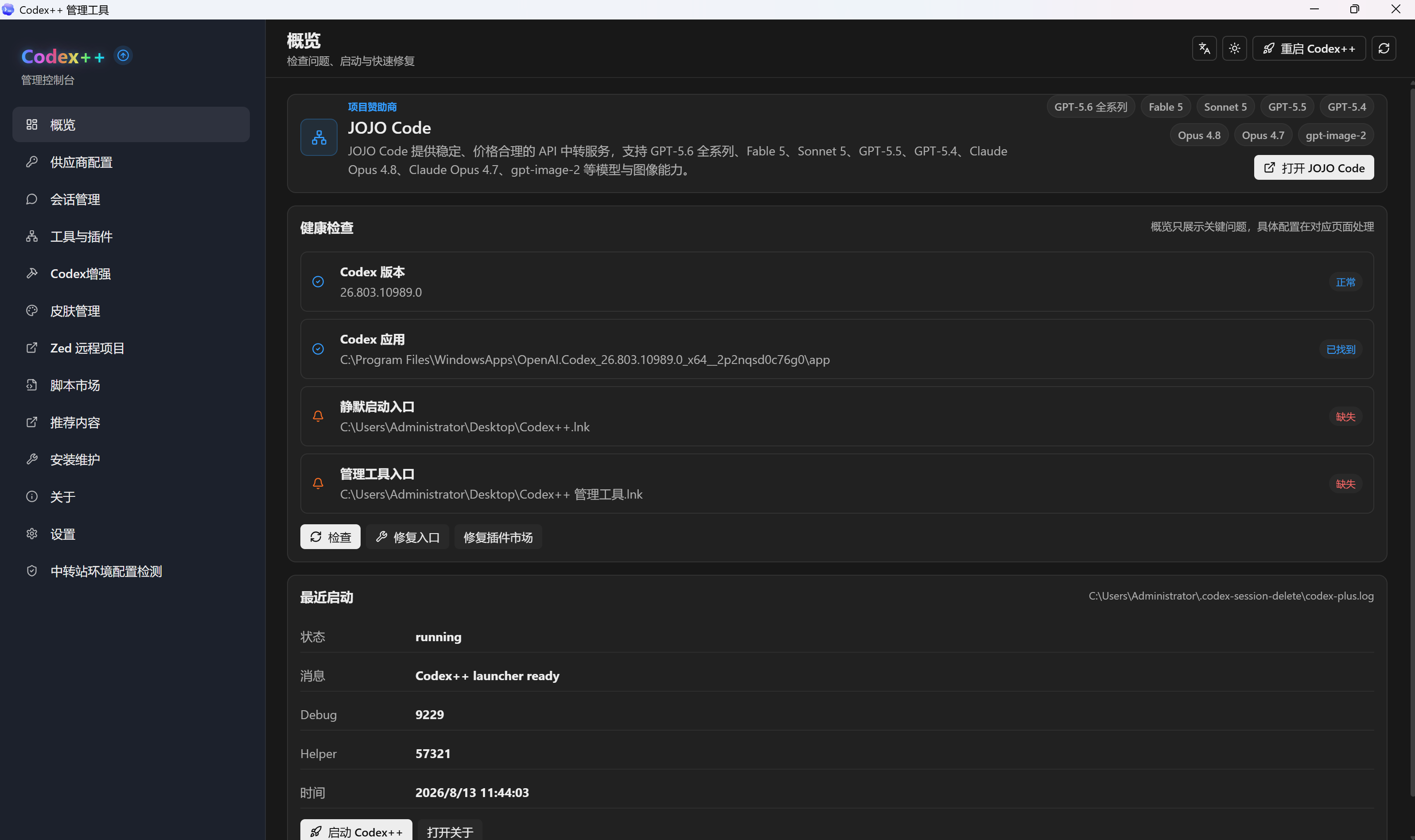Open 中转站环境配置检测 page
The width and height of the screenshot is (1415, 840).
coord(131,572)
